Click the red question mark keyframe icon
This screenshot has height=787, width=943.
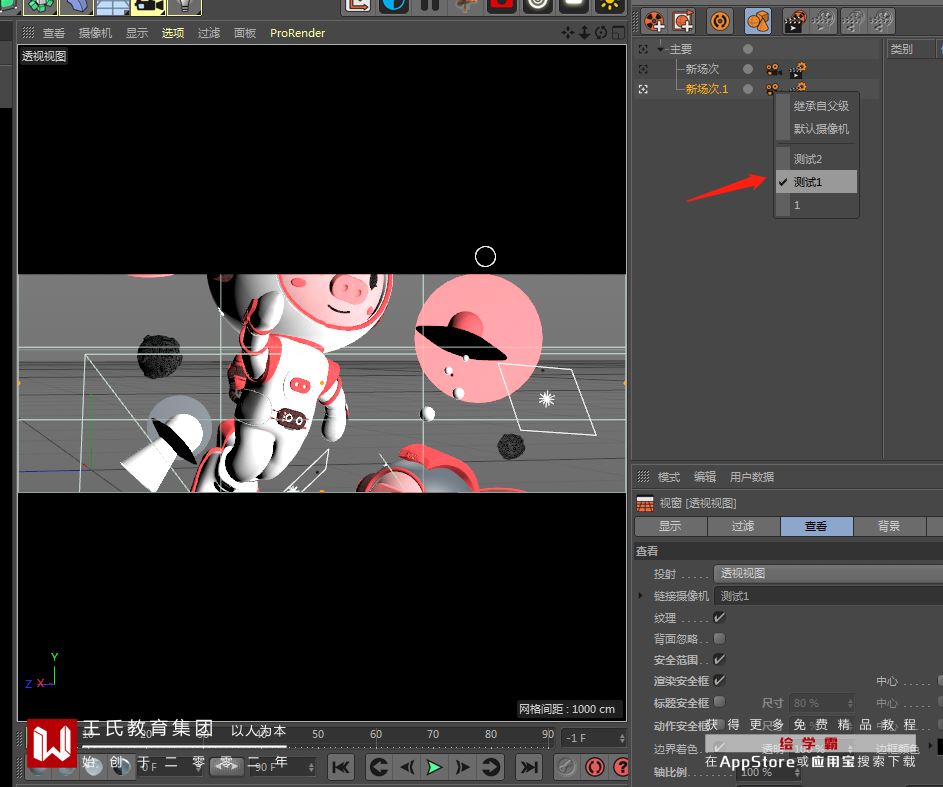point(621,767)
